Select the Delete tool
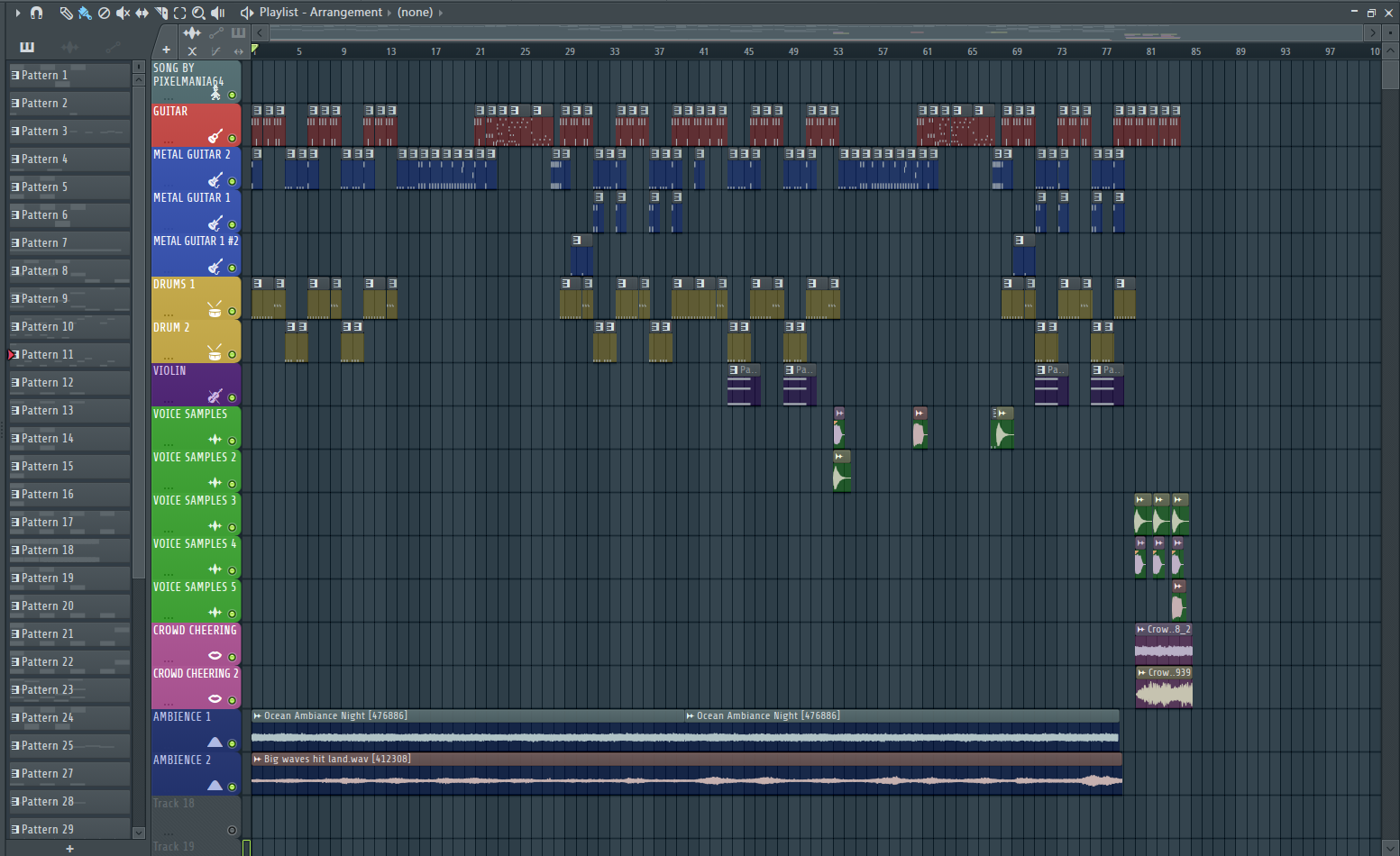Image resolution: width=1400 pixels, height=856 pixels. pos(104,13)
